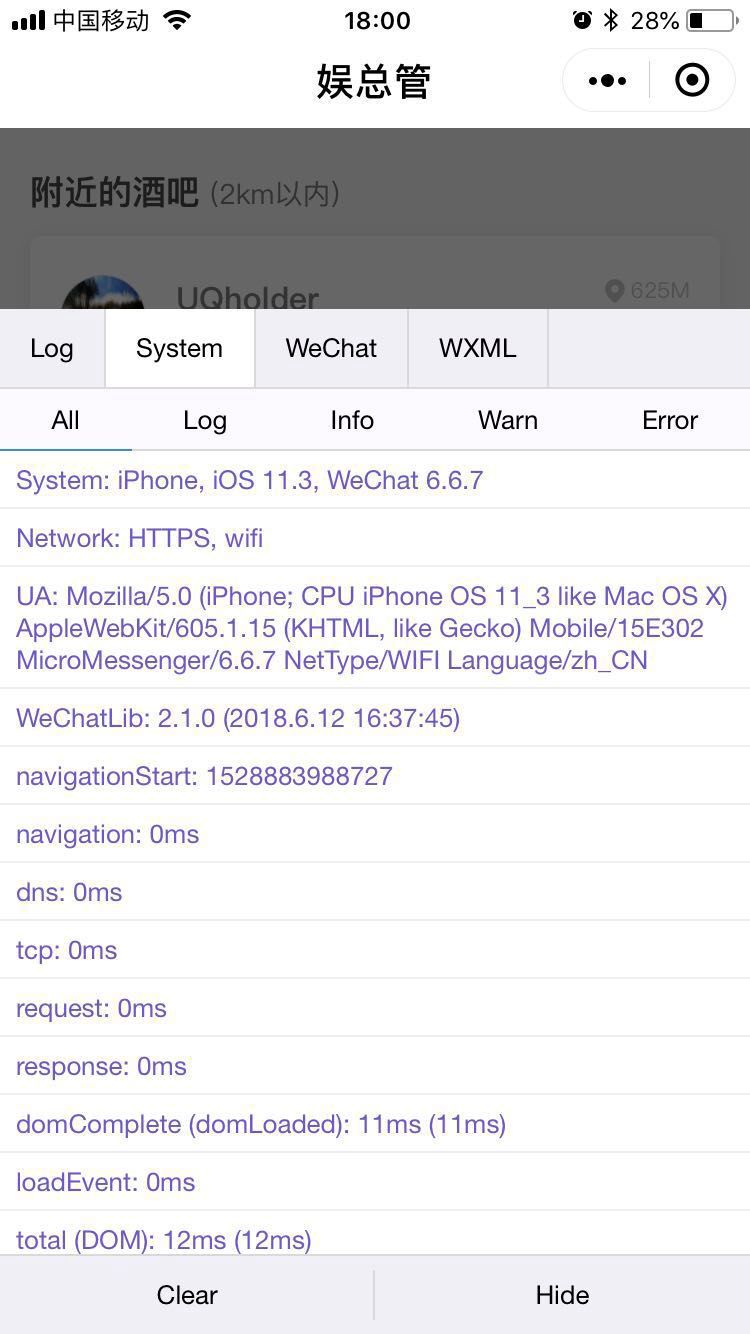Tap the 18:00 status bar clock

pos(377,20)
